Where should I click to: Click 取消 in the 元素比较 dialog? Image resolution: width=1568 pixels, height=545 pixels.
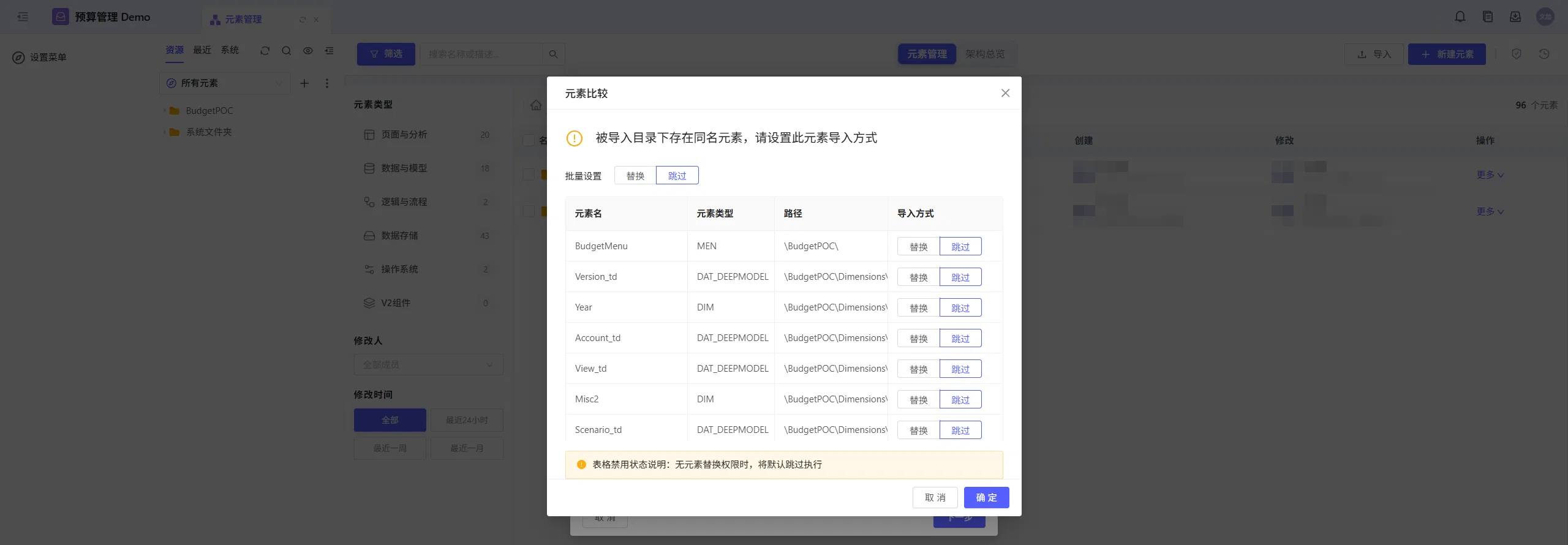pos(935,497)
